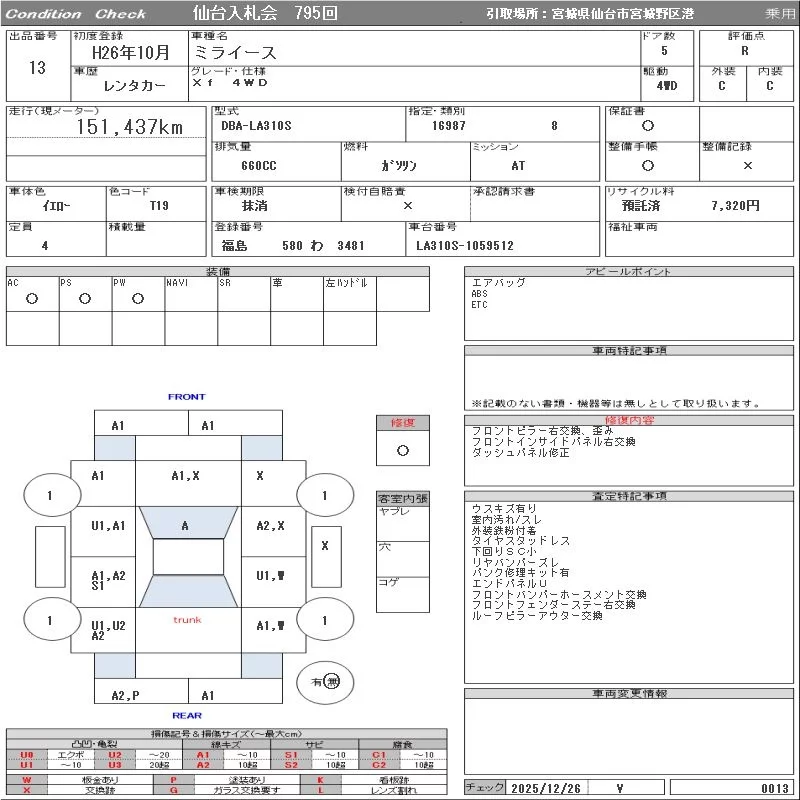Toggle the AC equipment circle

32,298
